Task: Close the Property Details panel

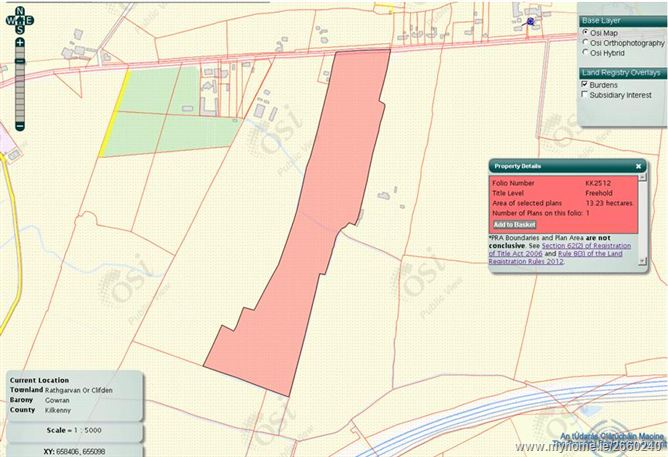Action: [x=638, y=165]
